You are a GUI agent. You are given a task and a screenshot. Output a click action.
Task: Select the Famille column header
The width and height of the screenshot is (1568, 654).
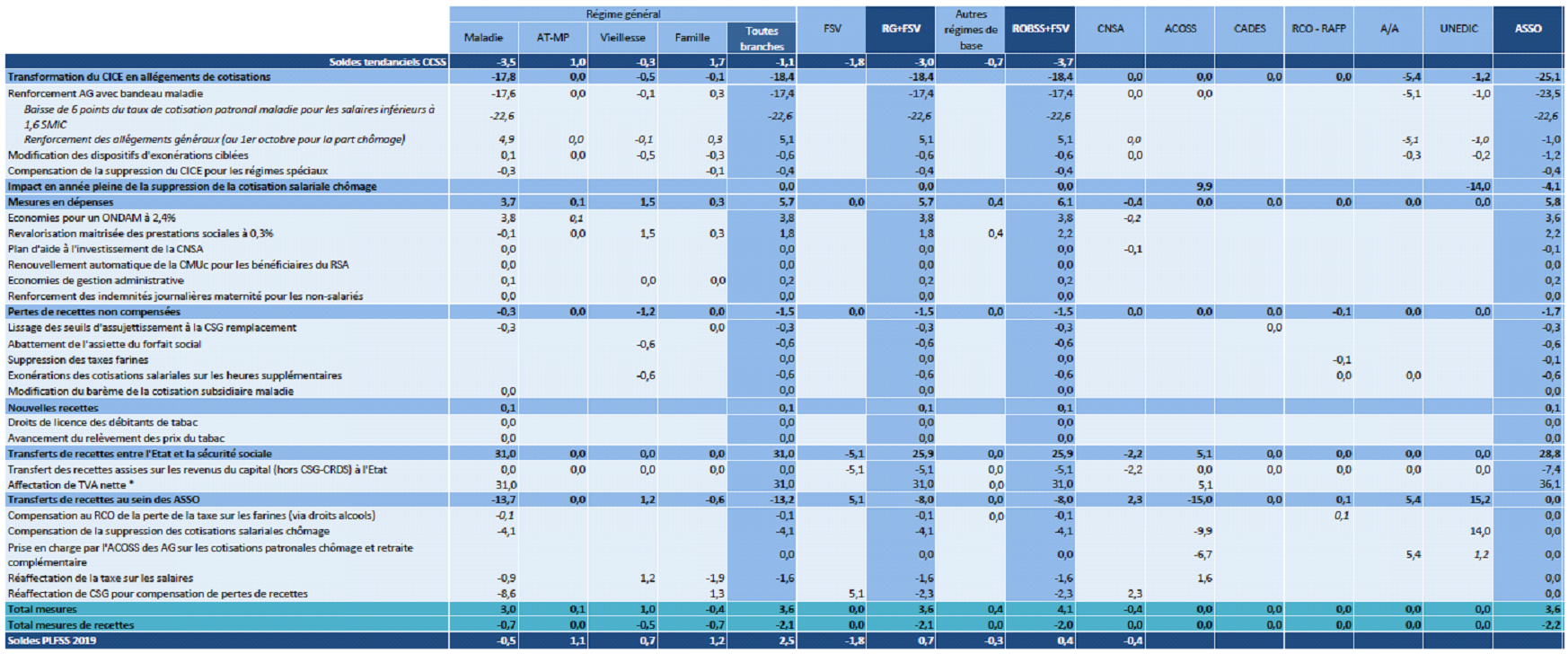coord(692,38)
